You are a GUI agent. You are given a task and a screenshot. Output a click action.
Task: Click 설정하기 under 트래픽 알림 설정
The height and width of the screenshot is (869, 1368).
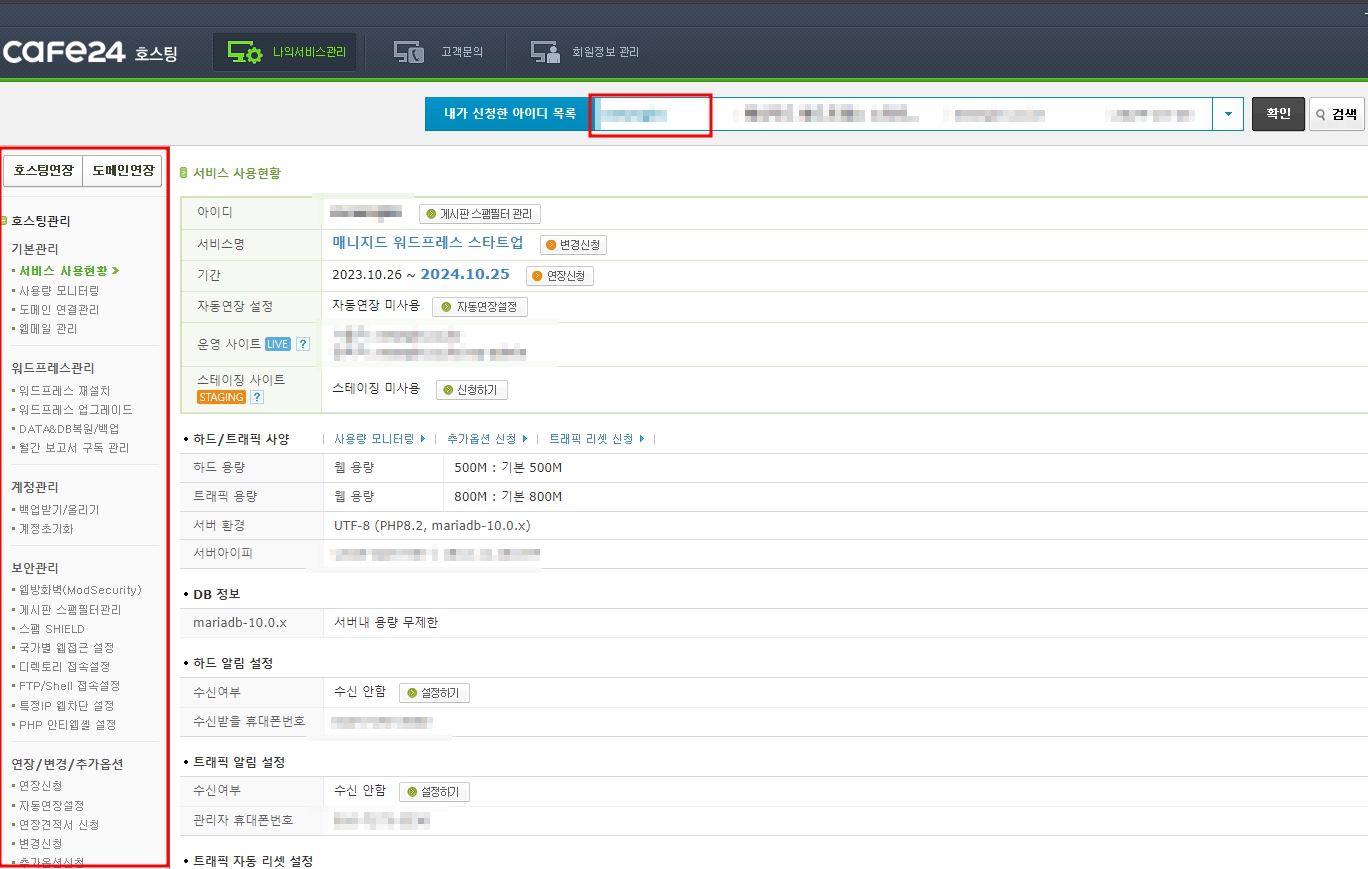434,792
